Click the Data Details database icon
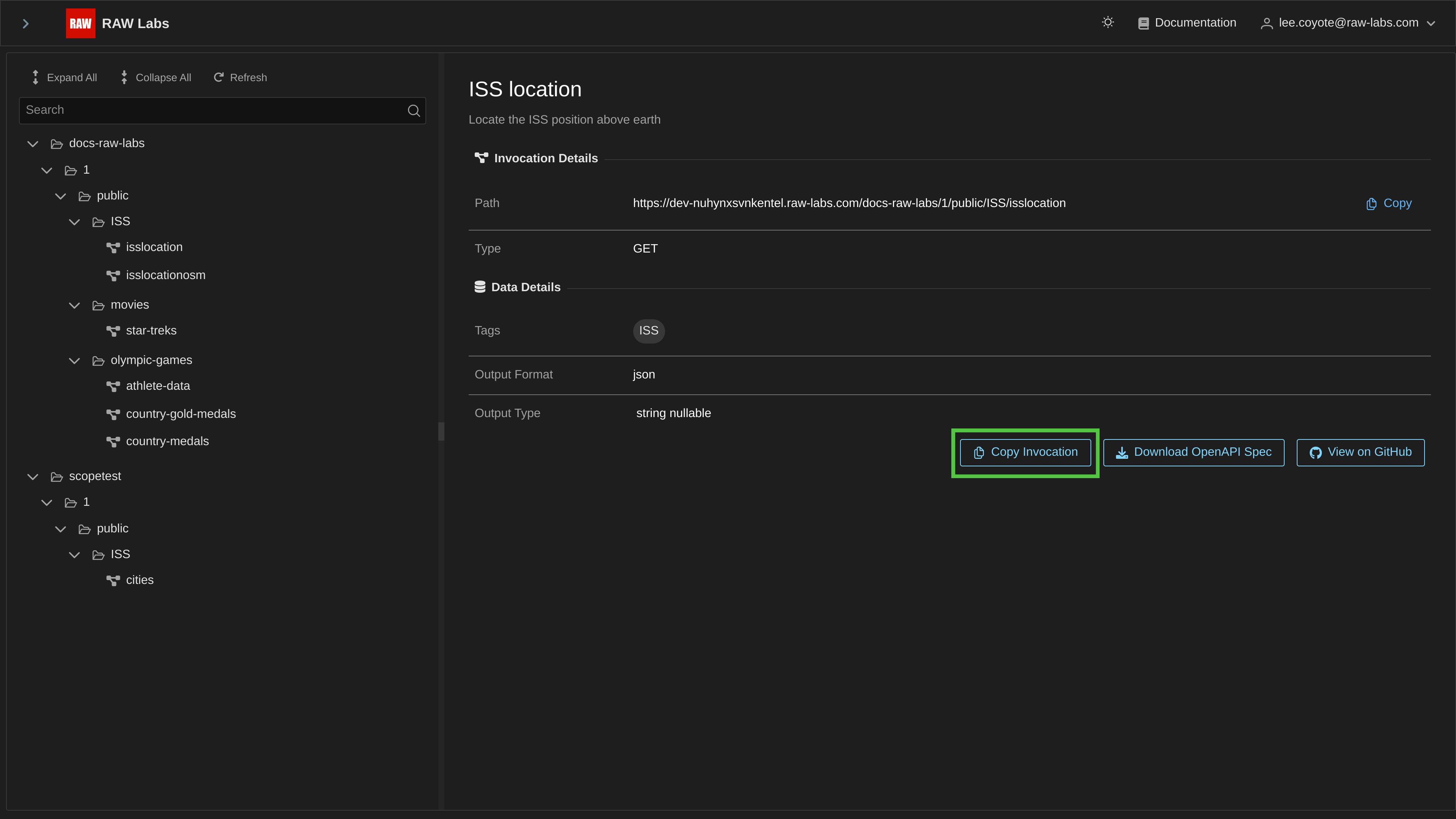 tap(480, 287)
